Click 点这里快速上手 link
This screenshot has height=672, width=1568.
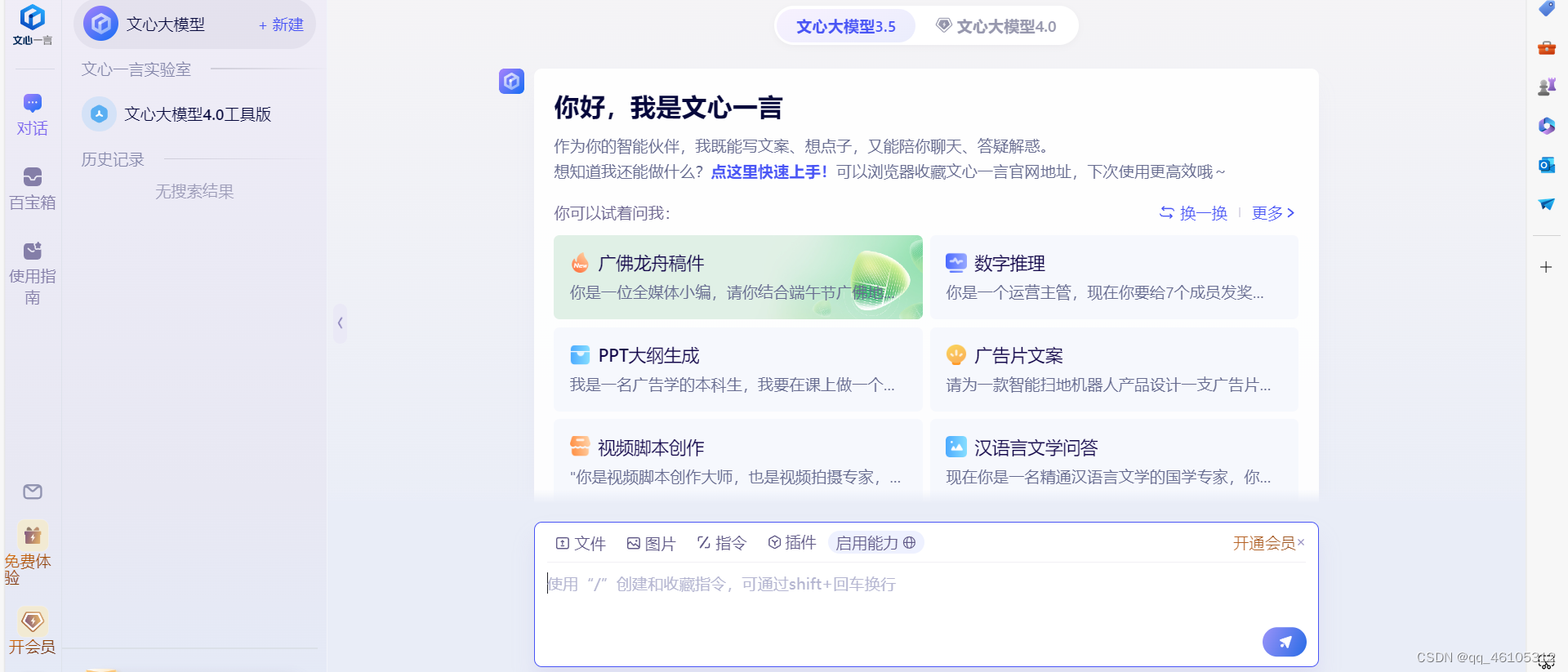point(769,171)
